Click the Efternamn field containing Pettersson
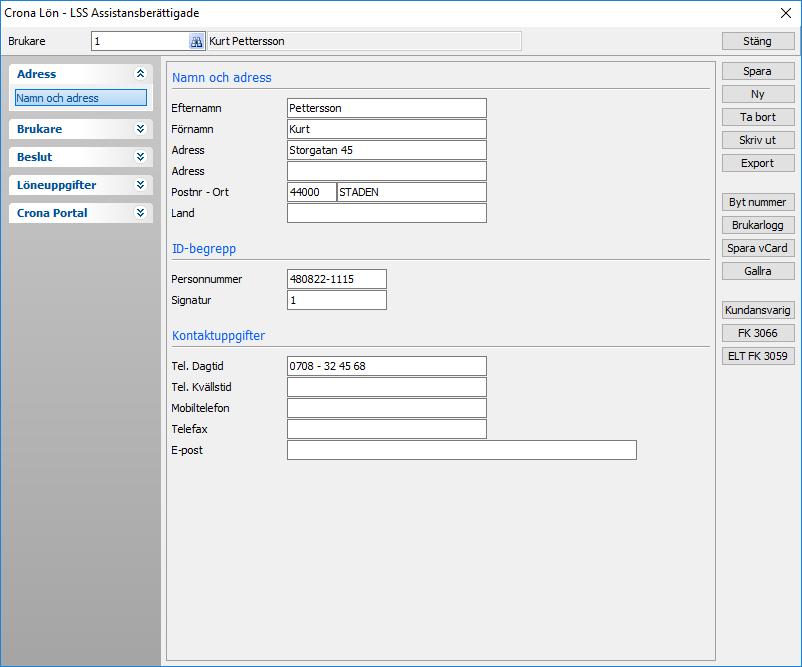The image size is (802, 667). point(387,108)
